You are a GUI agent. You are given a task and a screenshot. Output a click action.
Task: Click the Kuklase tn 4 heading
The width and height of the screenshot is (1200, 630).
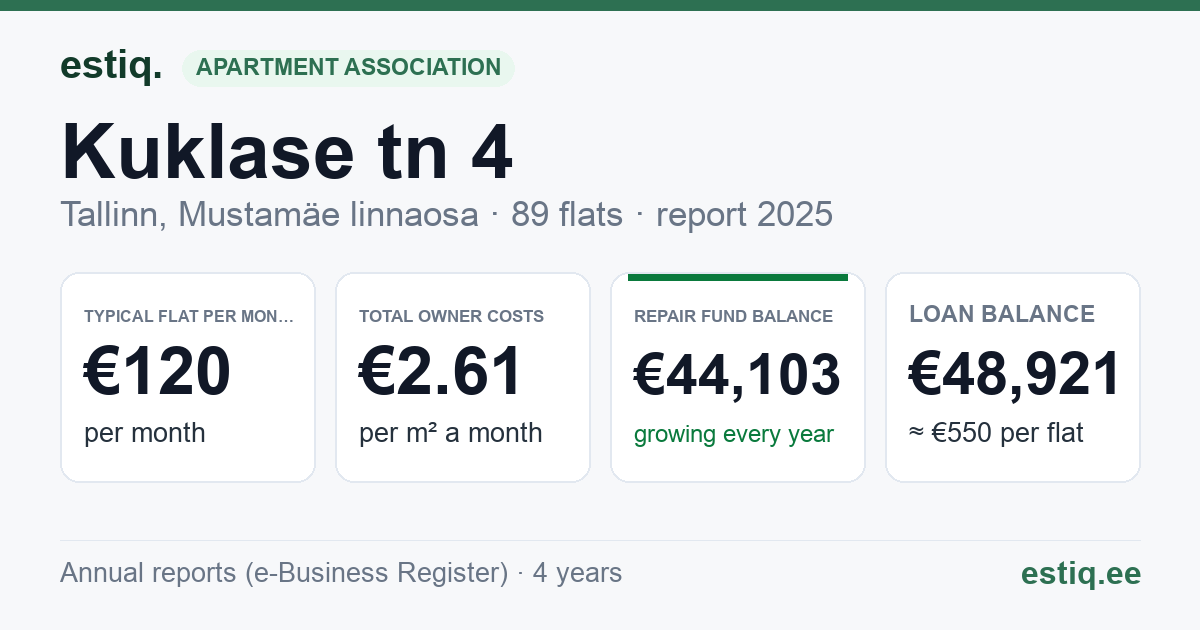tap(287, 152)
